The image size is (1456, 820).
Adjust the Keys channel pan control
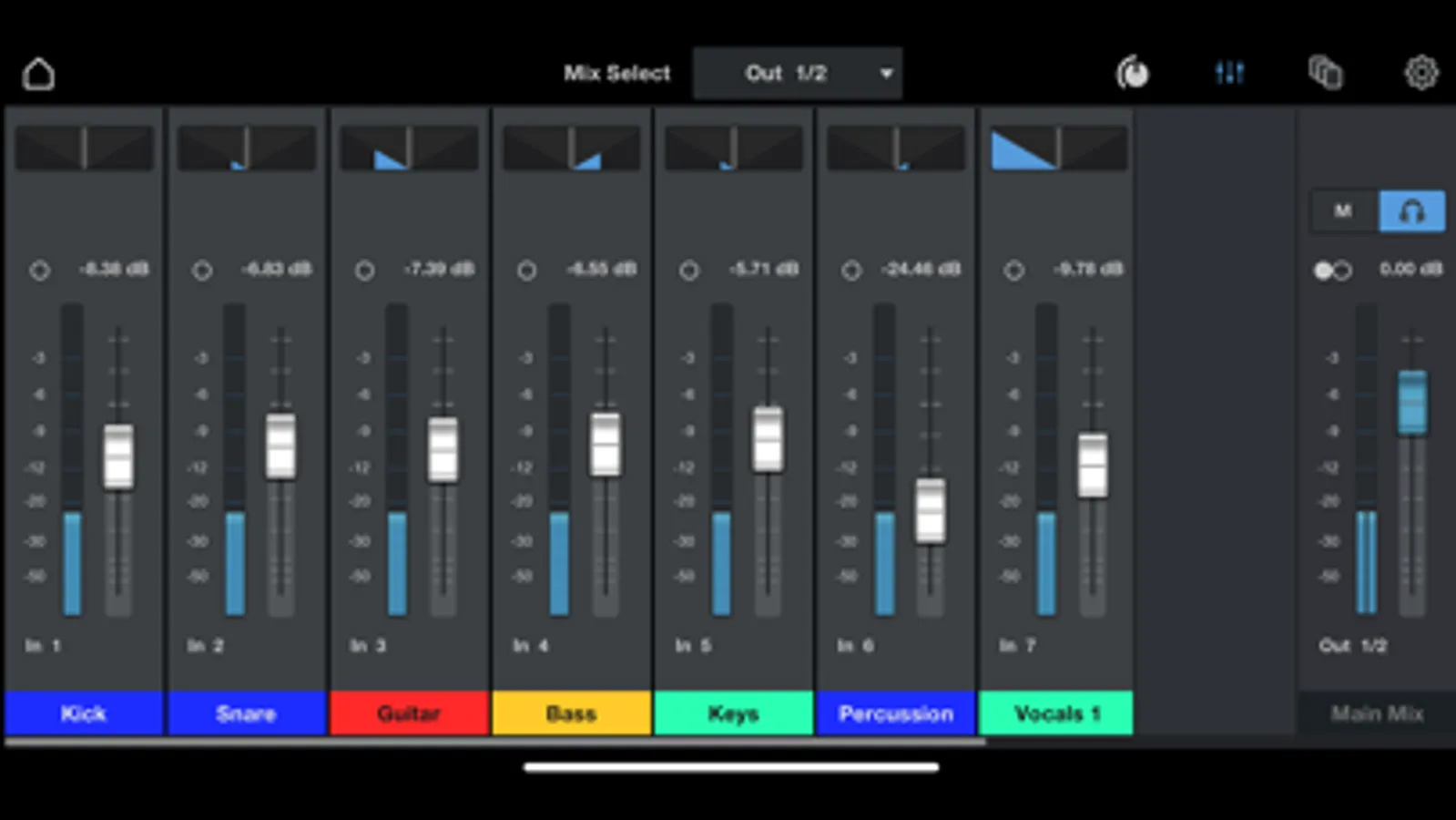pos(733,148)
